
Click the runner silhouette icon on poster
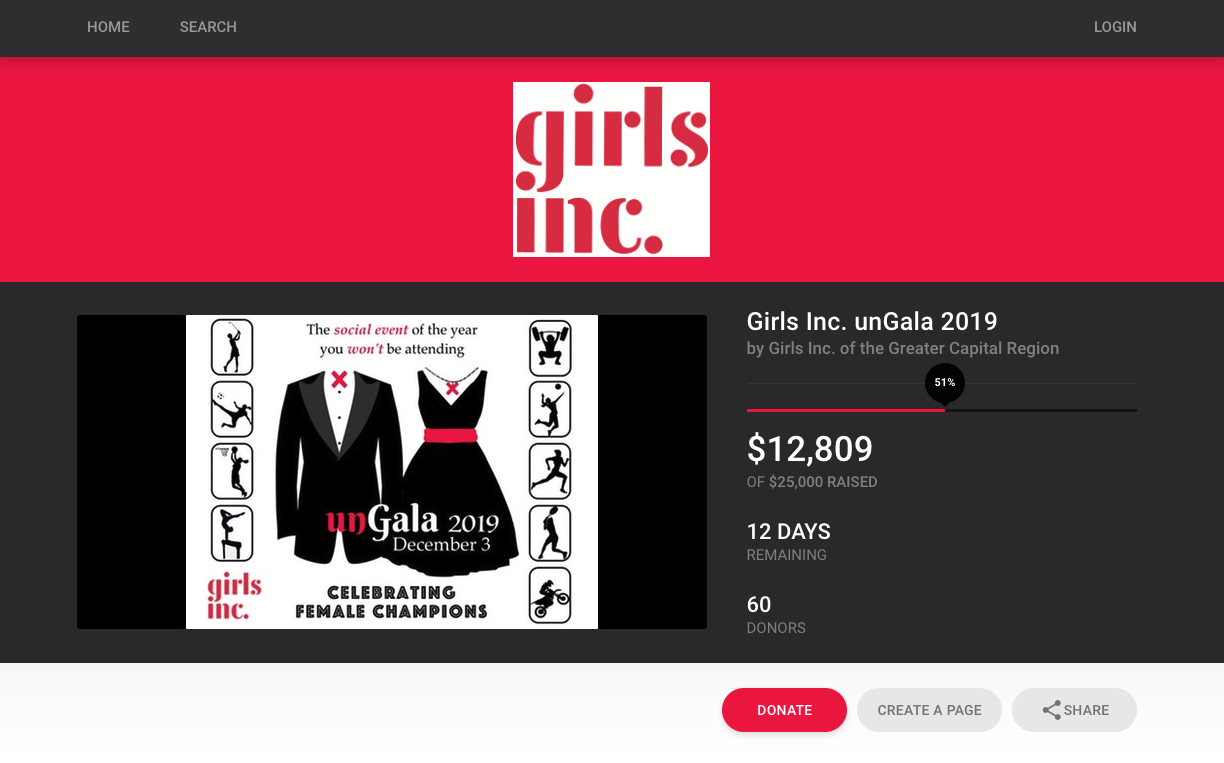(550, 470)
